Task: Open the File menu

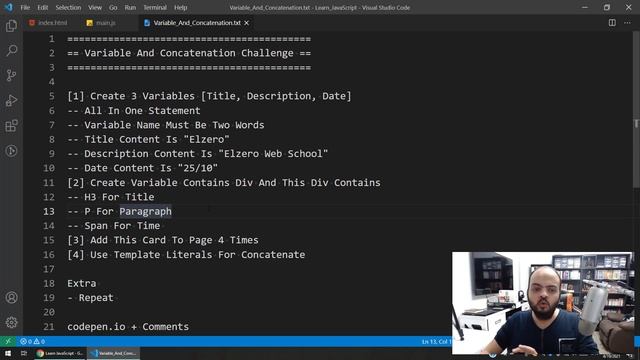Action: coord(25,7)
